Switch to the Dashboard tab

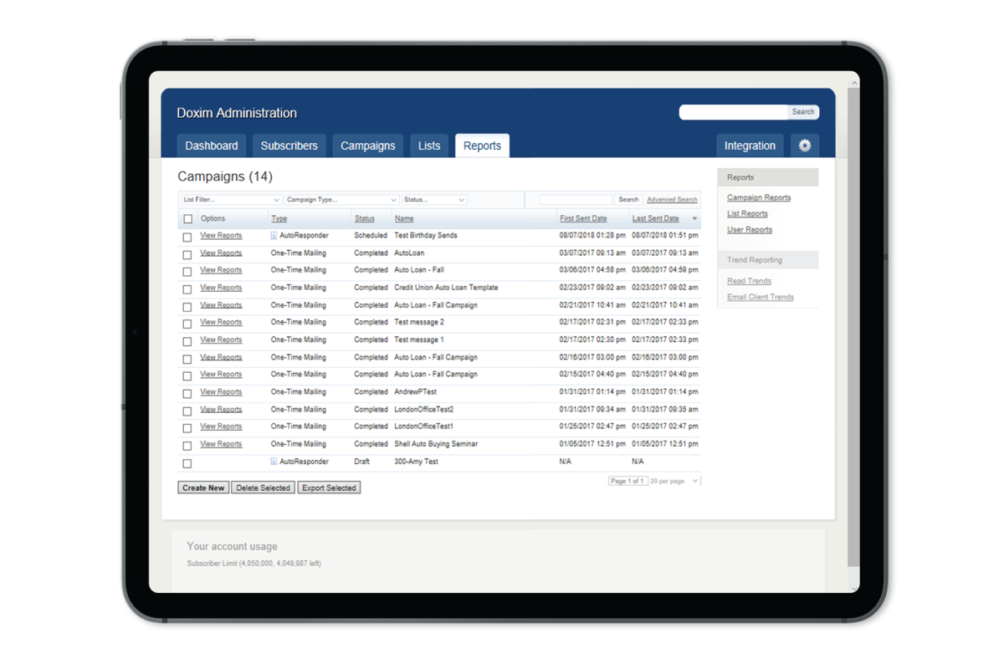[x=211, y=145]
